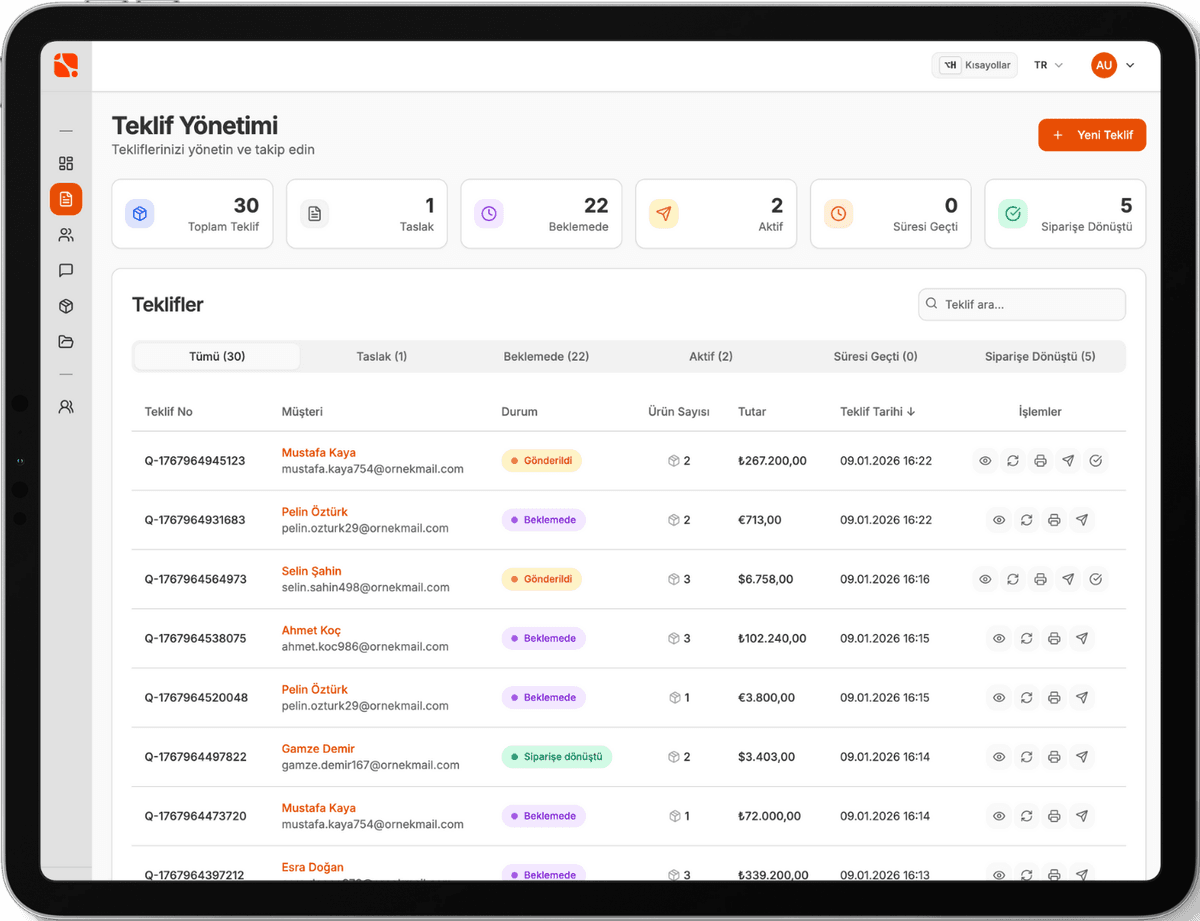Open the messages chat icon in sidebar
The height and width of the screenshot is (921, 1200).
pos(66,271)
